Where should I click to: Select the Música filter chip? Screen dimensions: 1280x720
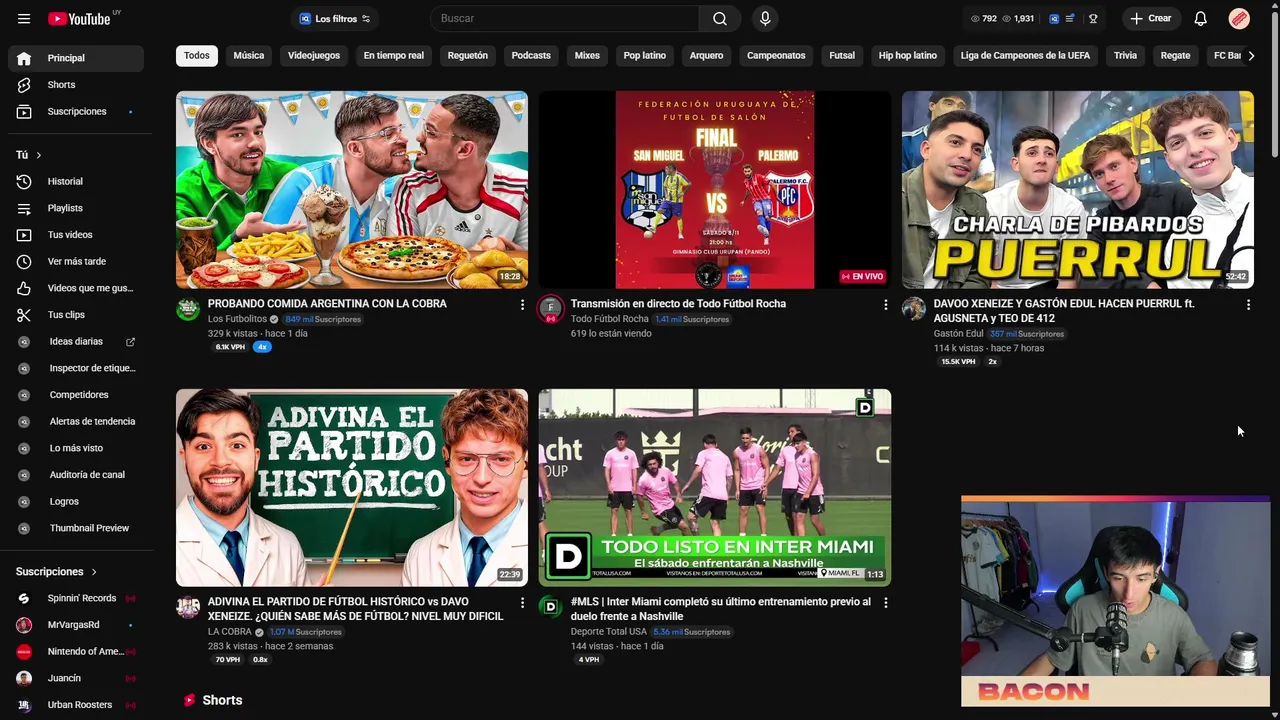point(249,56)
